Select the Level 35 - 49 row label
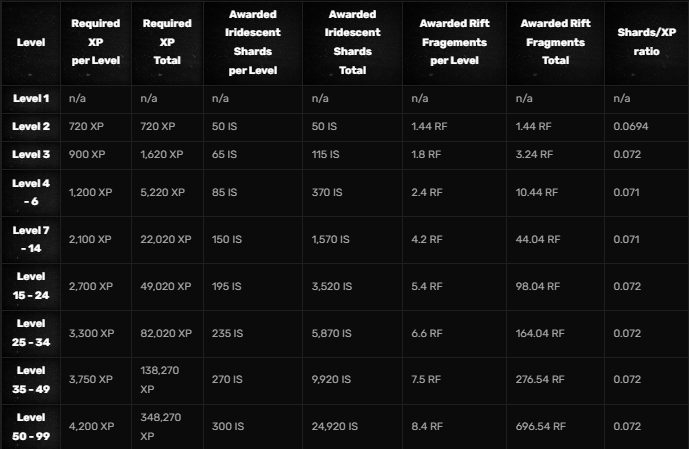 tap(30, 377)
